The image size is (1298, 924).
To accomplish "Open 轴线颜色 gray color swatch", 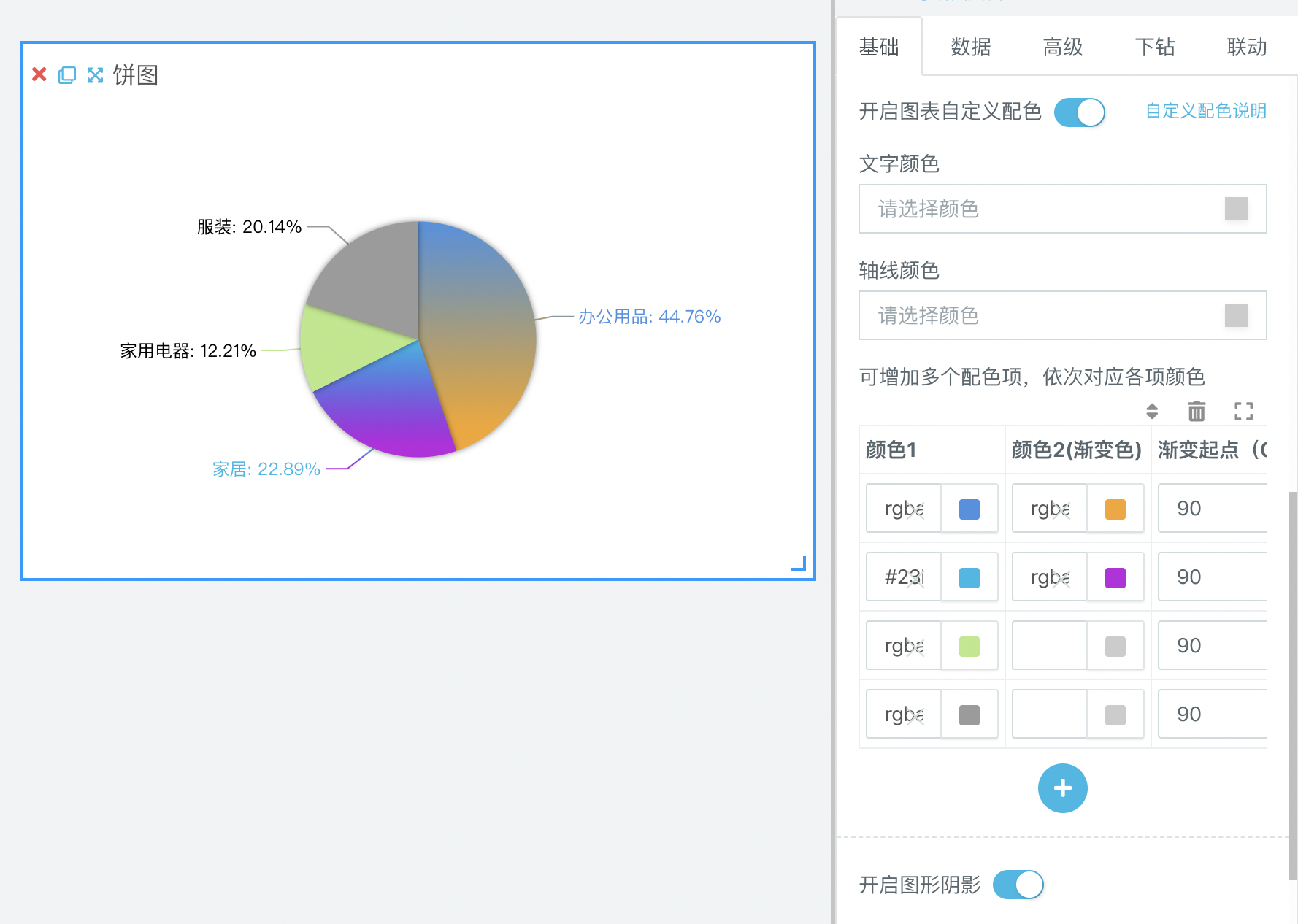I will 1237,315.
